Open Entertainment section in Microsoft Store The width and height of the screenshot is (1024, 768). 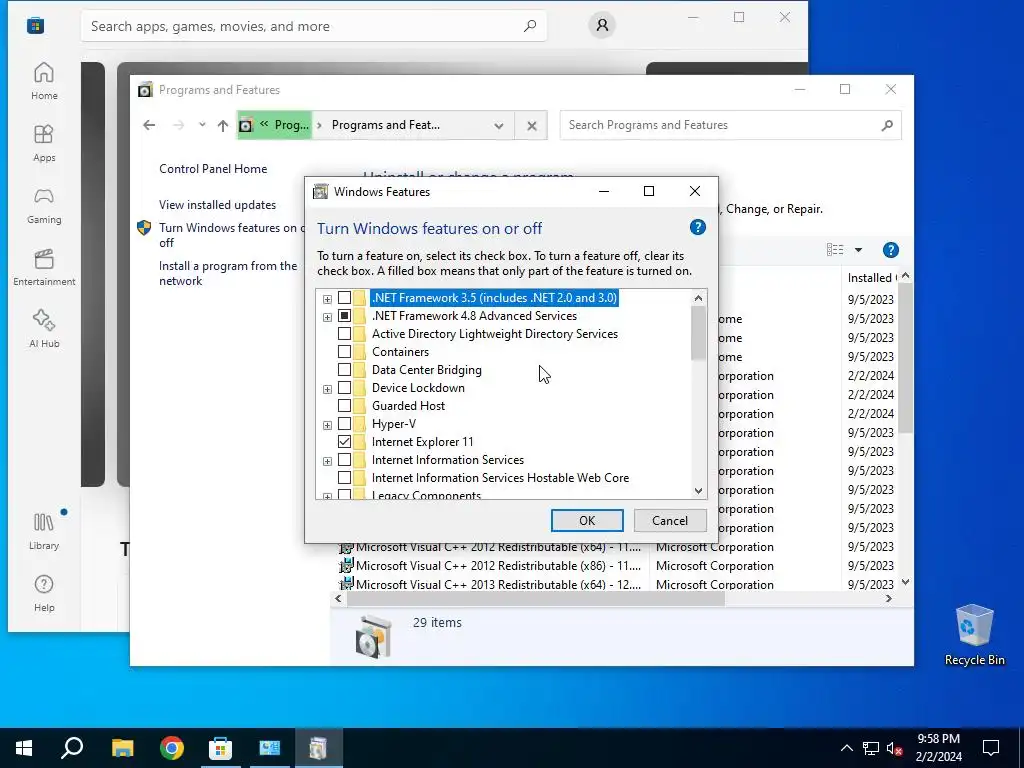coord(44,267)
